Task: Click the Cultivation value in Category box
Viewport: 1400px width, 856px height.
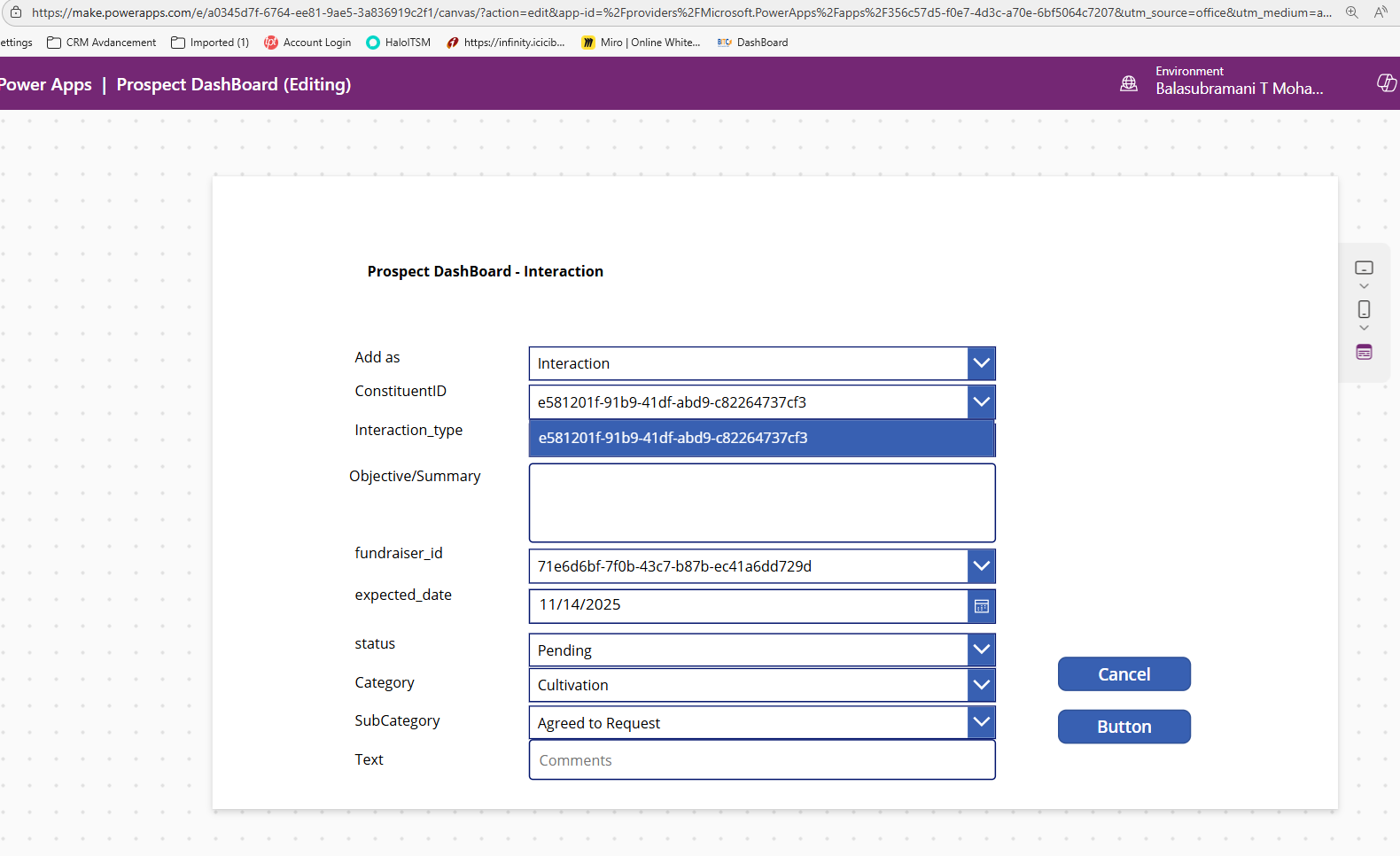Action: (x=572, y=685)
